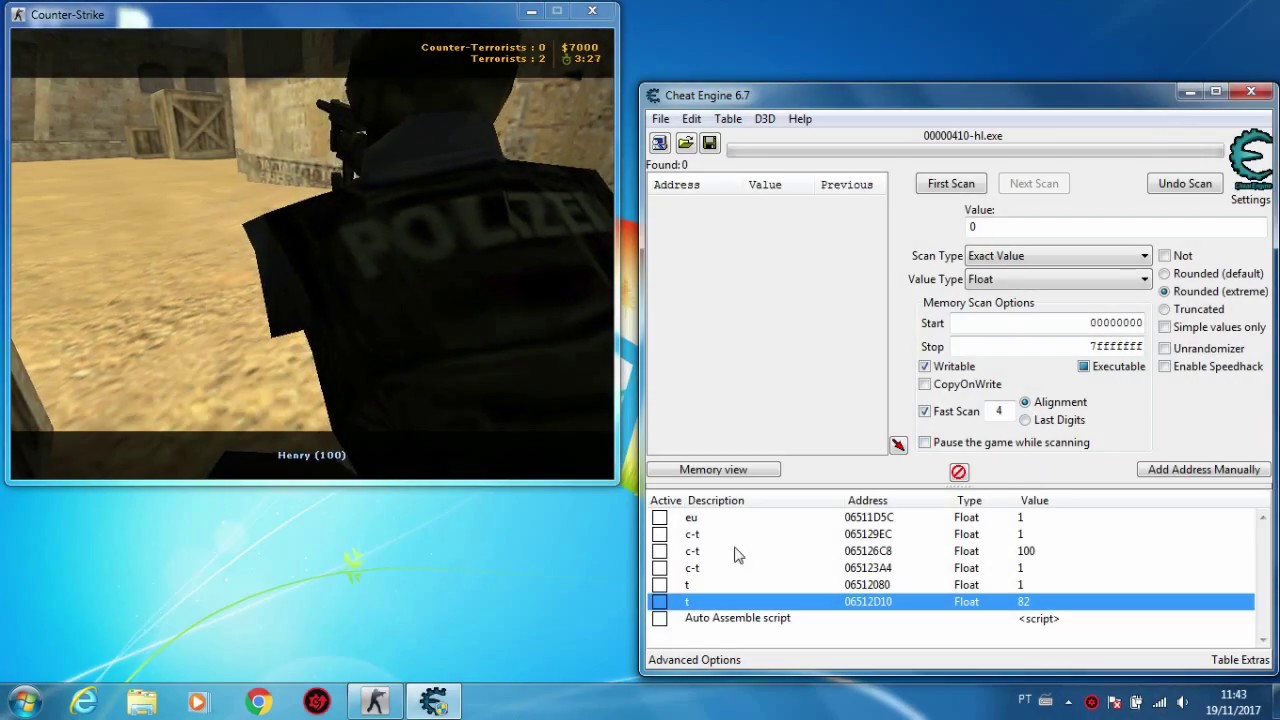The height and width of the screenshot is (720, 1280).
Task: Toggle the Not checkbox
Action: click(x=1164, y=256)
